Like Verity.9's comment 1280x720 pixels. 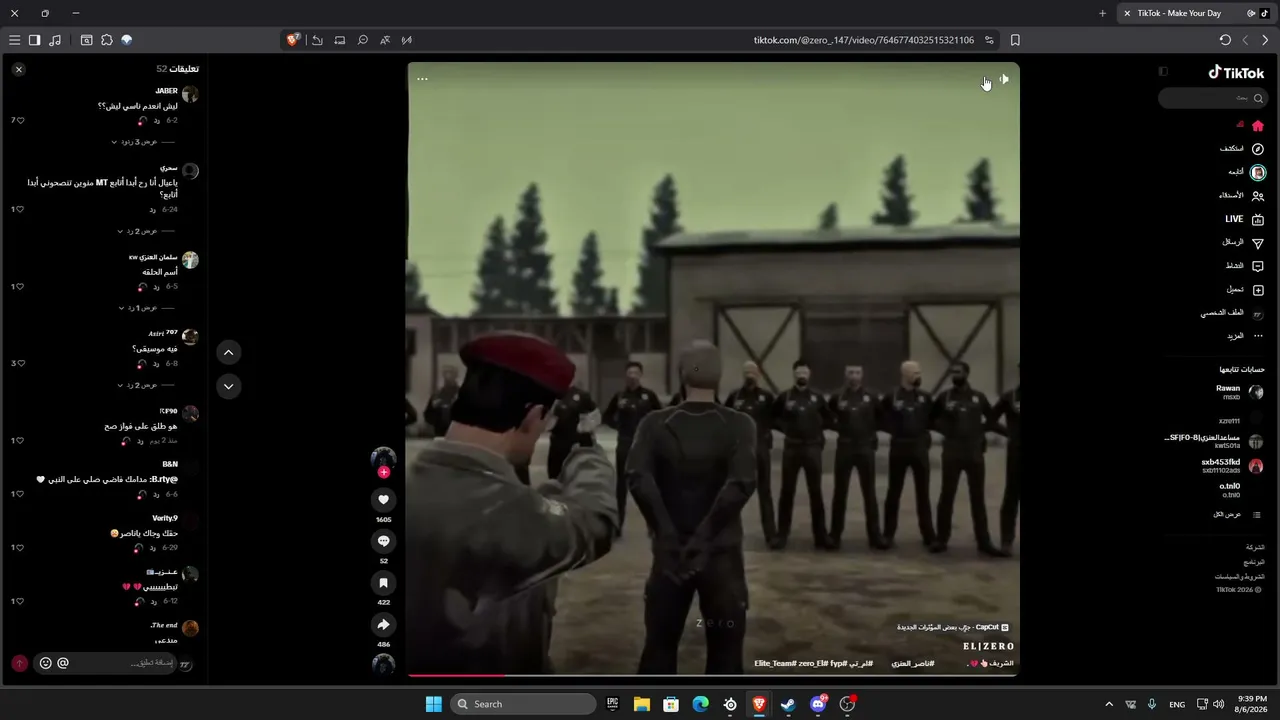(18, 548)
